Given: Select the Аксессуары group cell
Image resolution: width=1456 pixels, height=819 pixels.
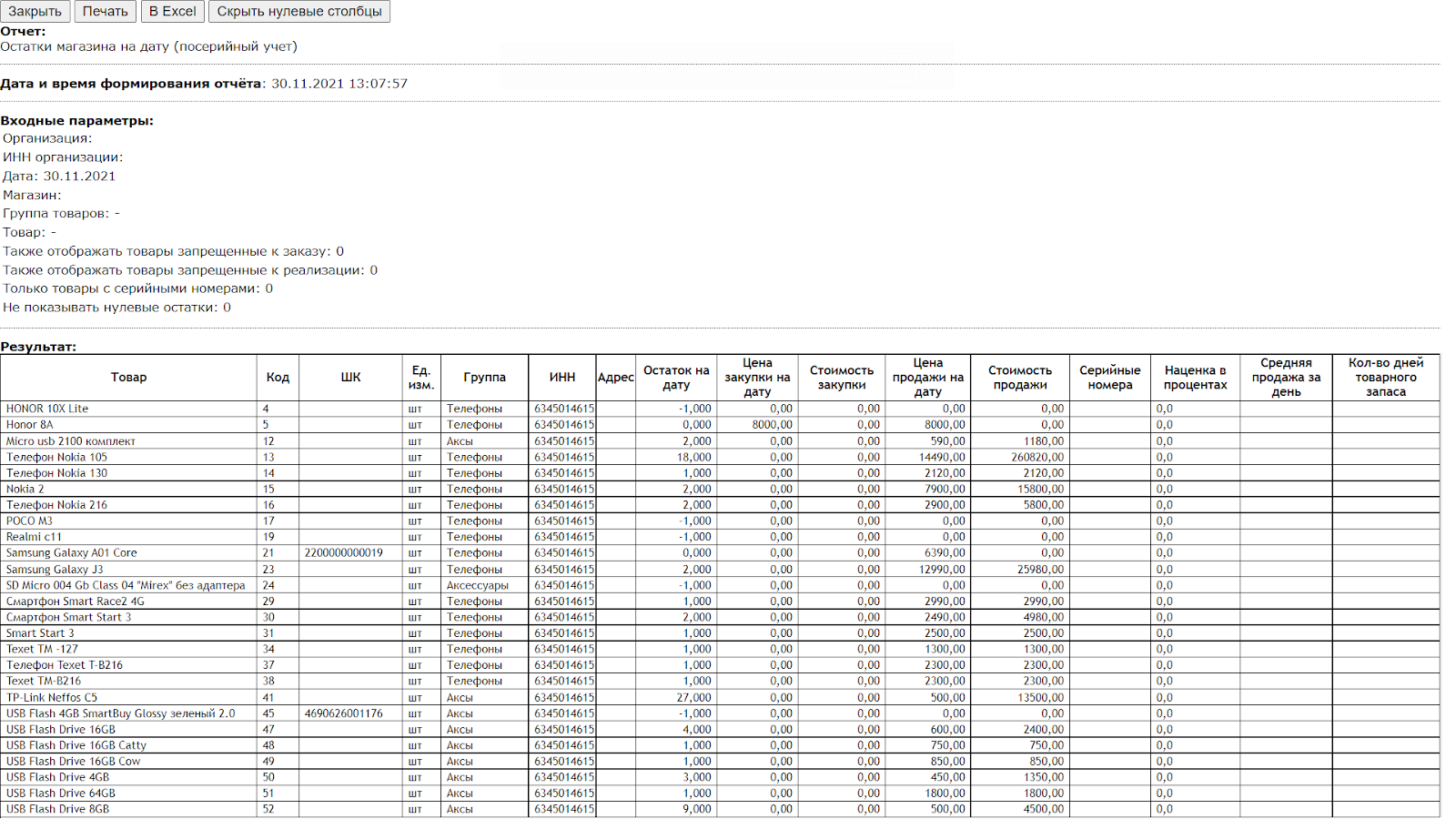Looking at the screenshot, I should click(478, 586).
